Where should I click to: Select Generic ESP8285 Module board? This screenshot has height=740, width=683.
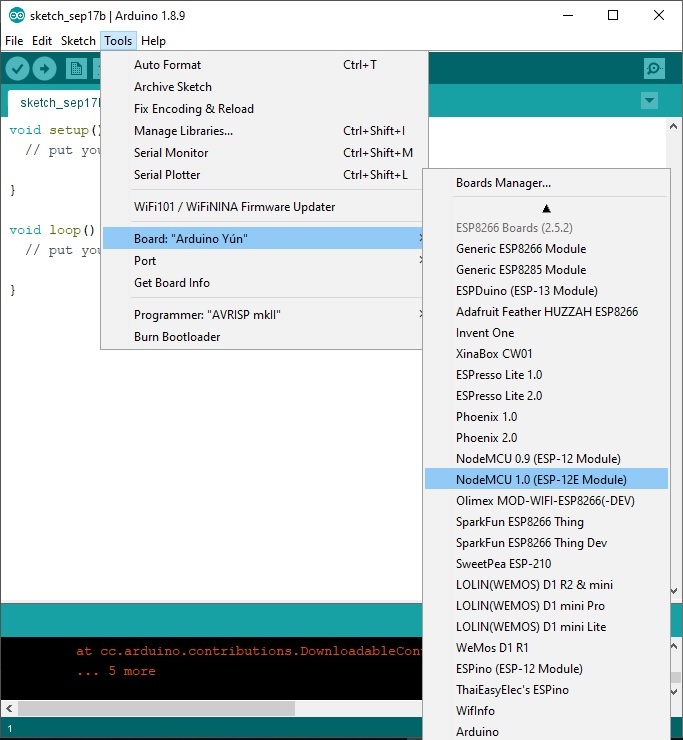[546, 269]
